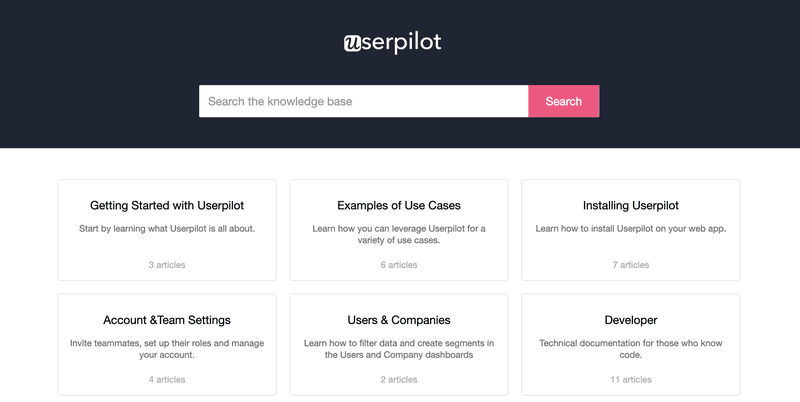Click 'Learn how to filter data' description
Screen dimensions: 800x402
point(399,349)
